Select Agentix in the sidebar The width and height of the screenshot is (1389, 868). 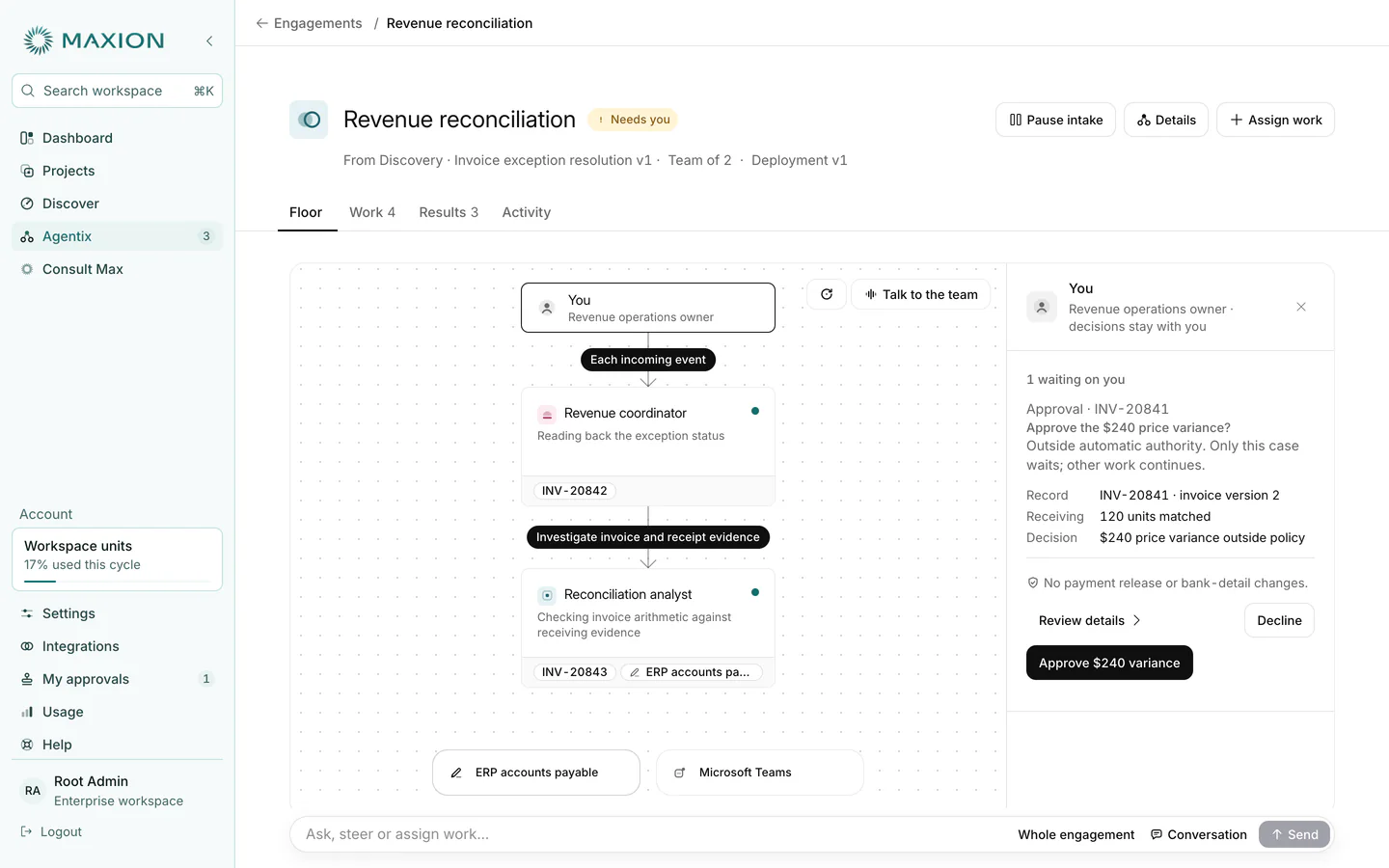click(117, 236)
